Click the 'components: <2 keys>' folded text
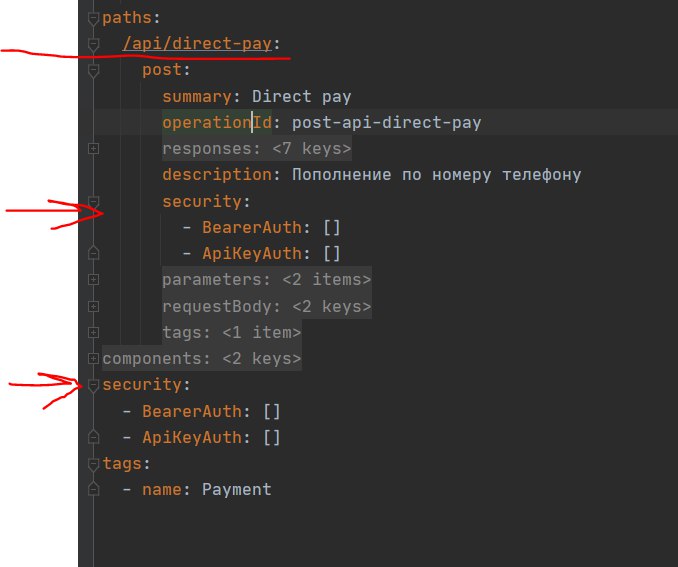The height and width of the screenshot is (567, 678). 202,358
